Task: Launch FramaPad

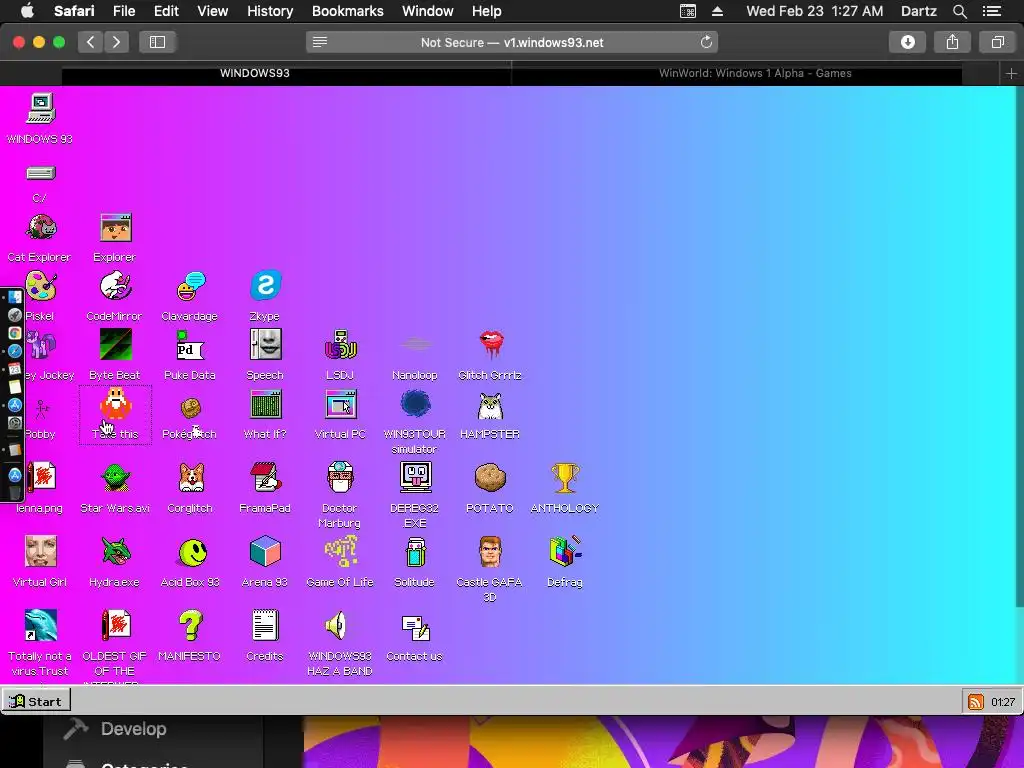Action: click(266, 477)
